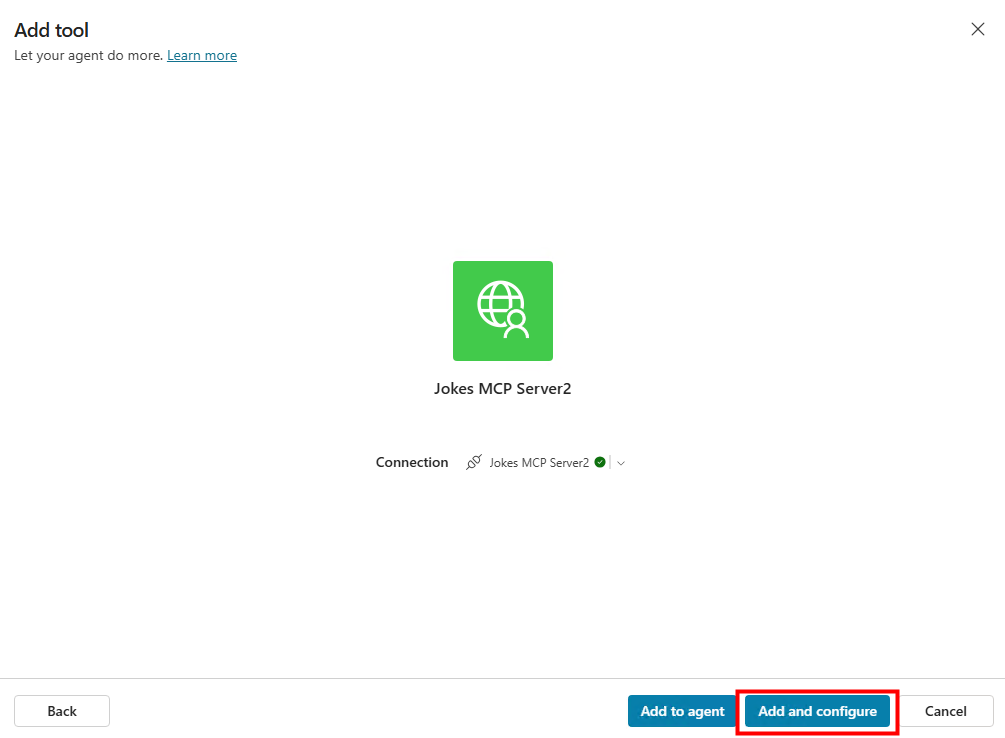This screenshot has height=738, width=1005.
Task: Click the Add tool dialog title
Action: click(x=51, y=31)
